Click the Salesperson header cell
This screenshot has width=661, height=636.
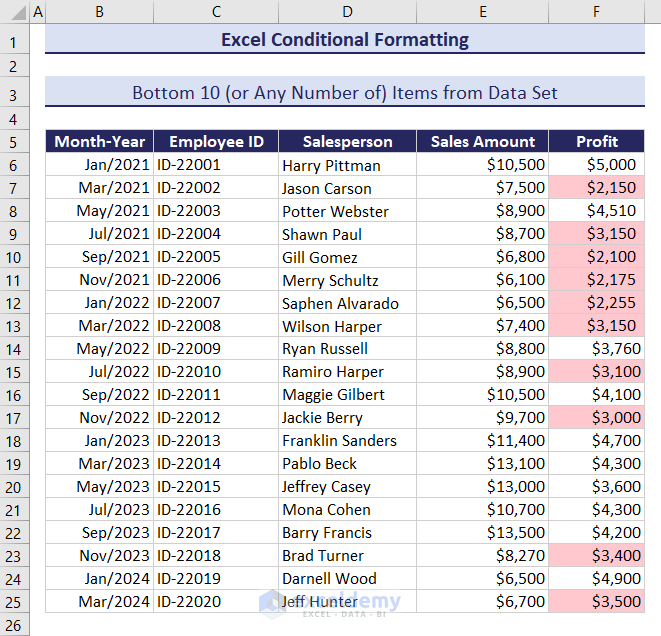(x=347, y=141)
